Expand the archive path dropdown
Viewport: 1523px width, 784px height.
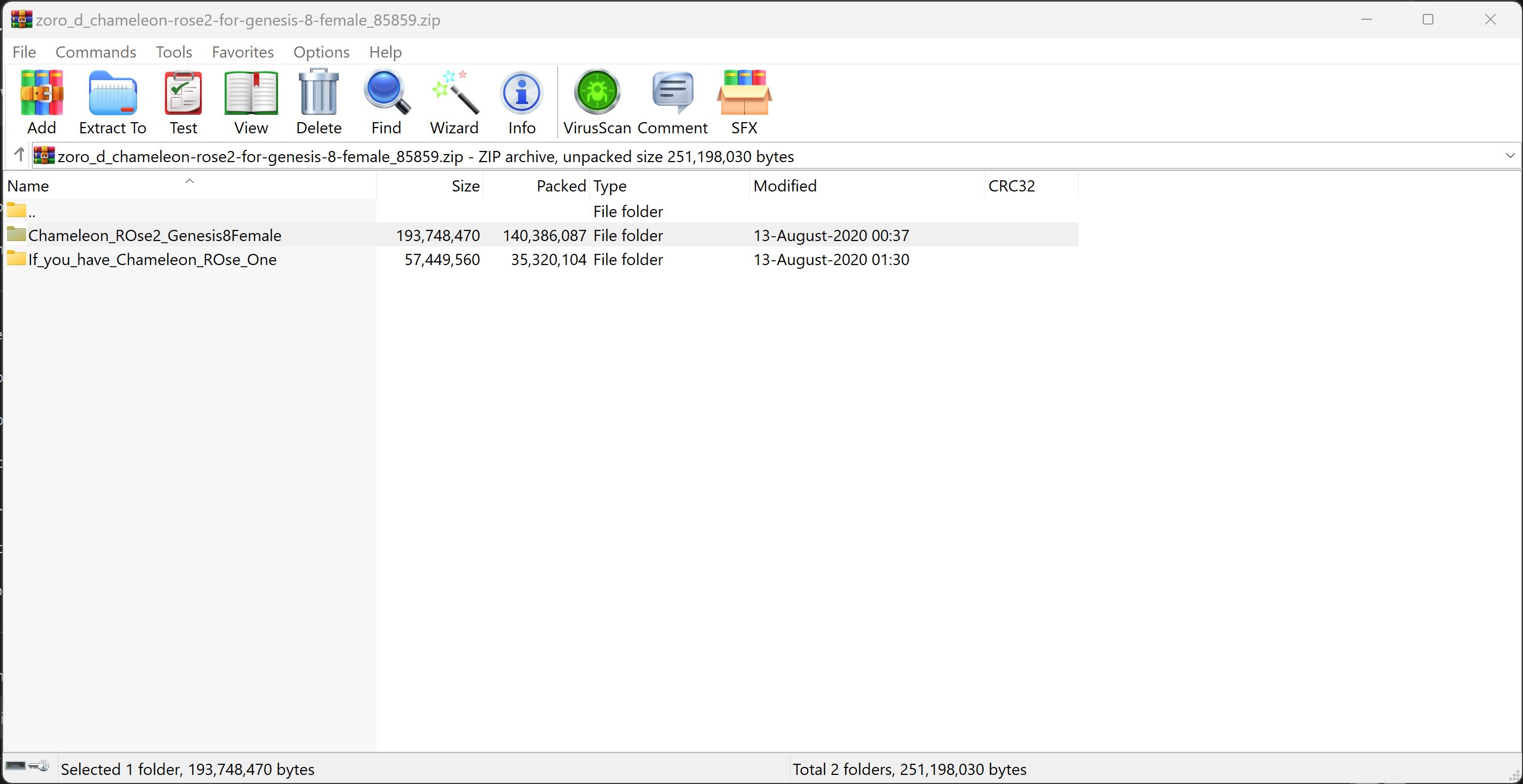click(x=1510, y=156)
